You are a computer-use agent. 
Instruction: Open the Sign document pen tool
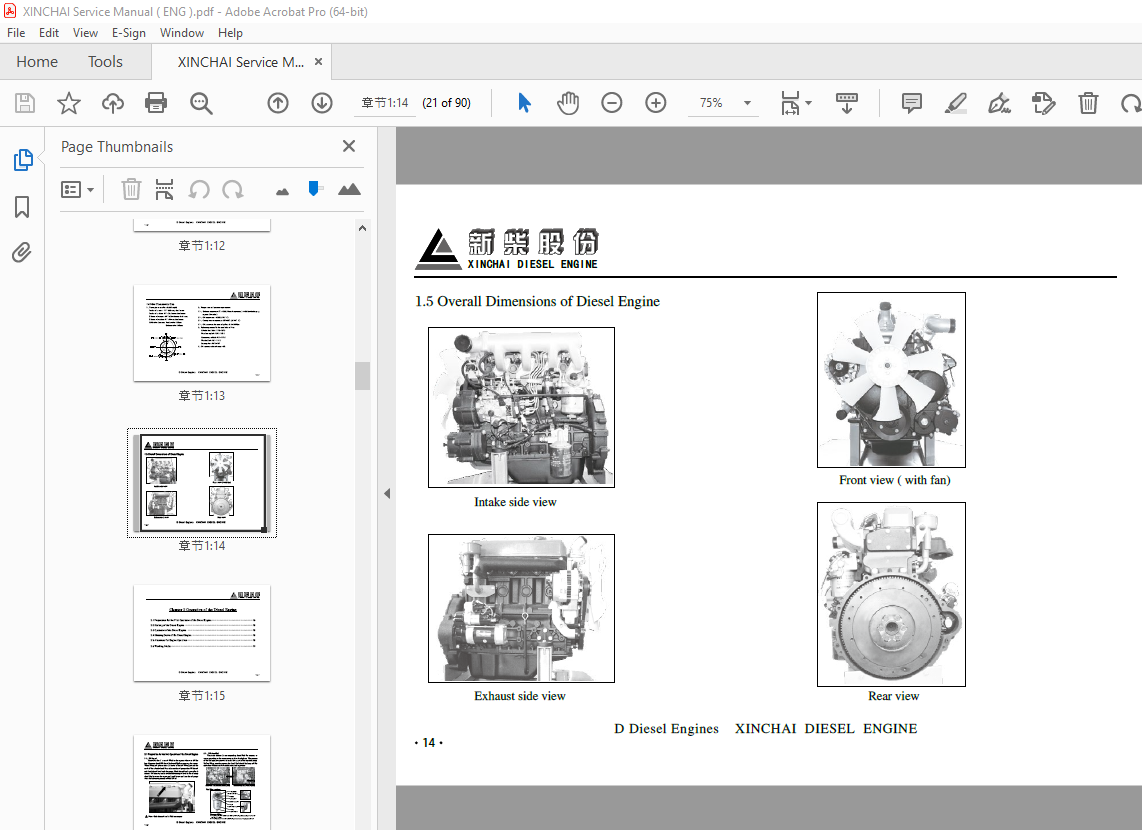point(999,103)
